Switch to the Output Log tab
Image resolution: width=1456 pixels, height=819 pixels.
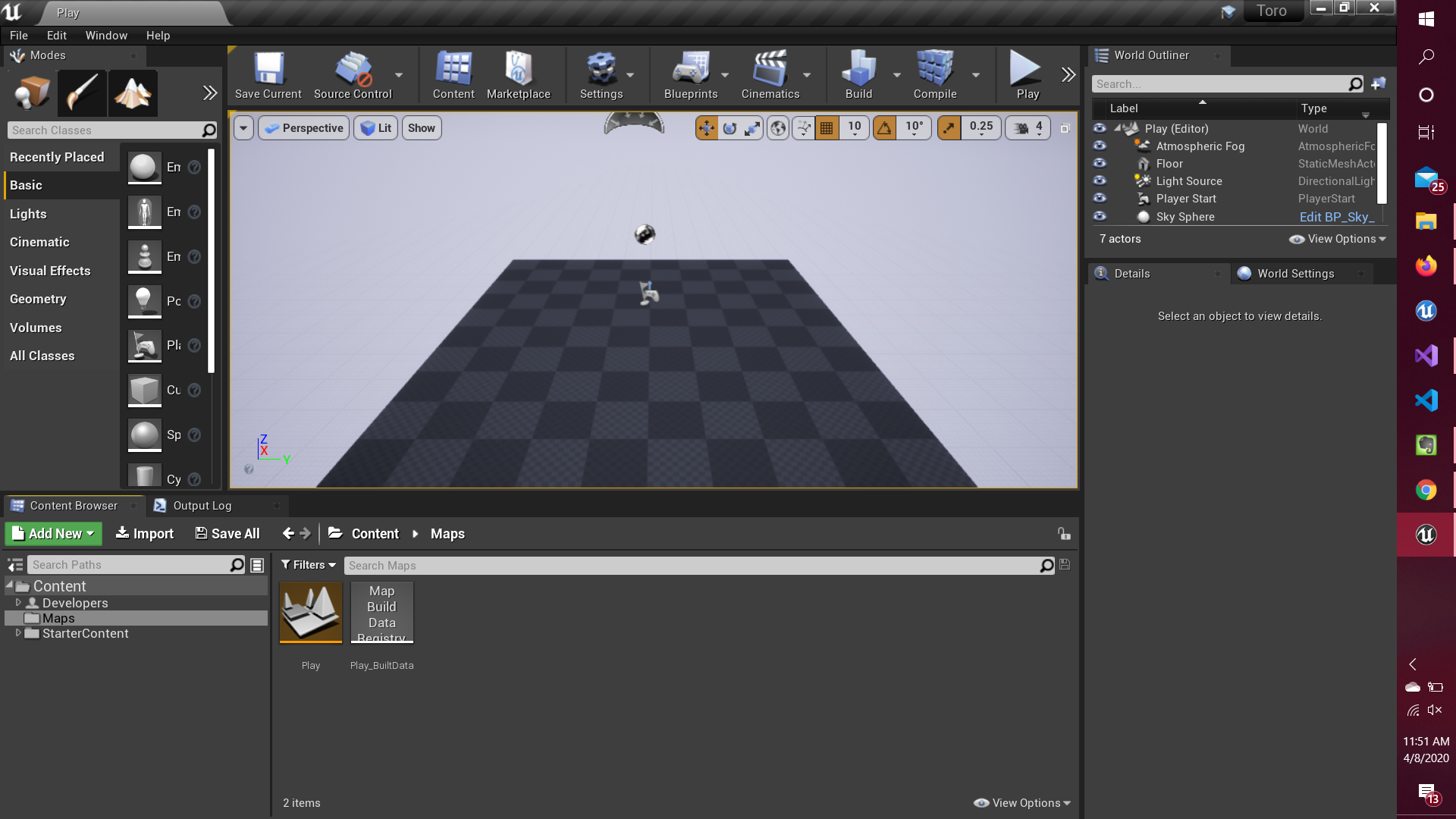tap(202, 506)
